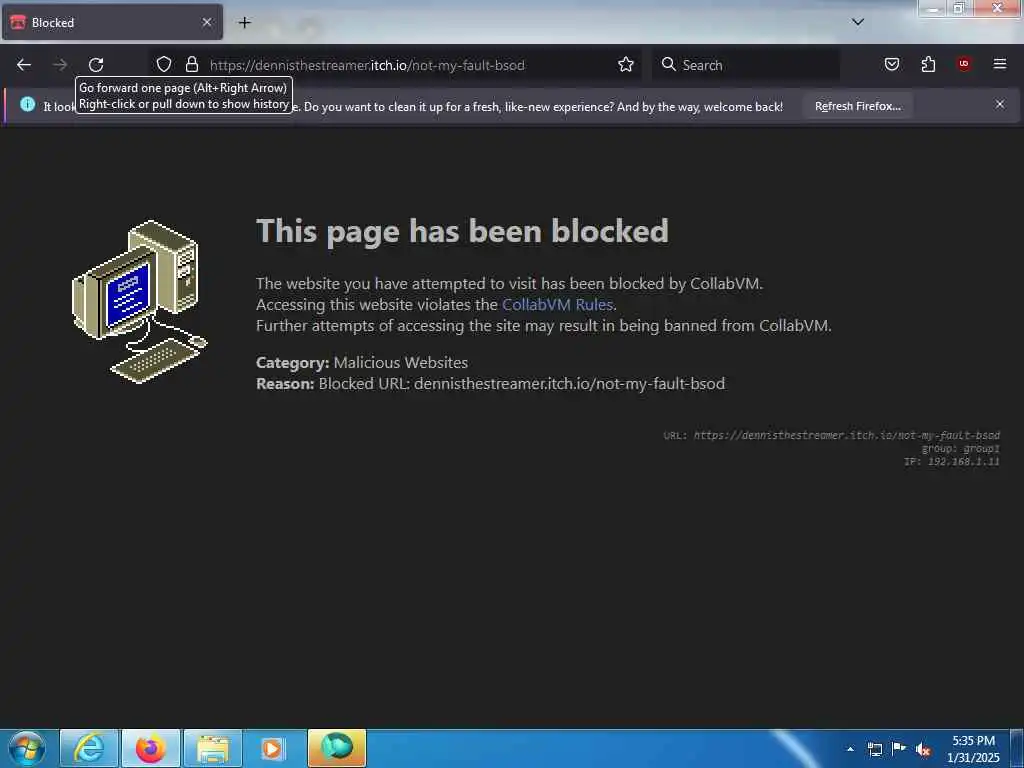Click the muted volume speaker icon
1024x768 pixels.
click(923, 749)
